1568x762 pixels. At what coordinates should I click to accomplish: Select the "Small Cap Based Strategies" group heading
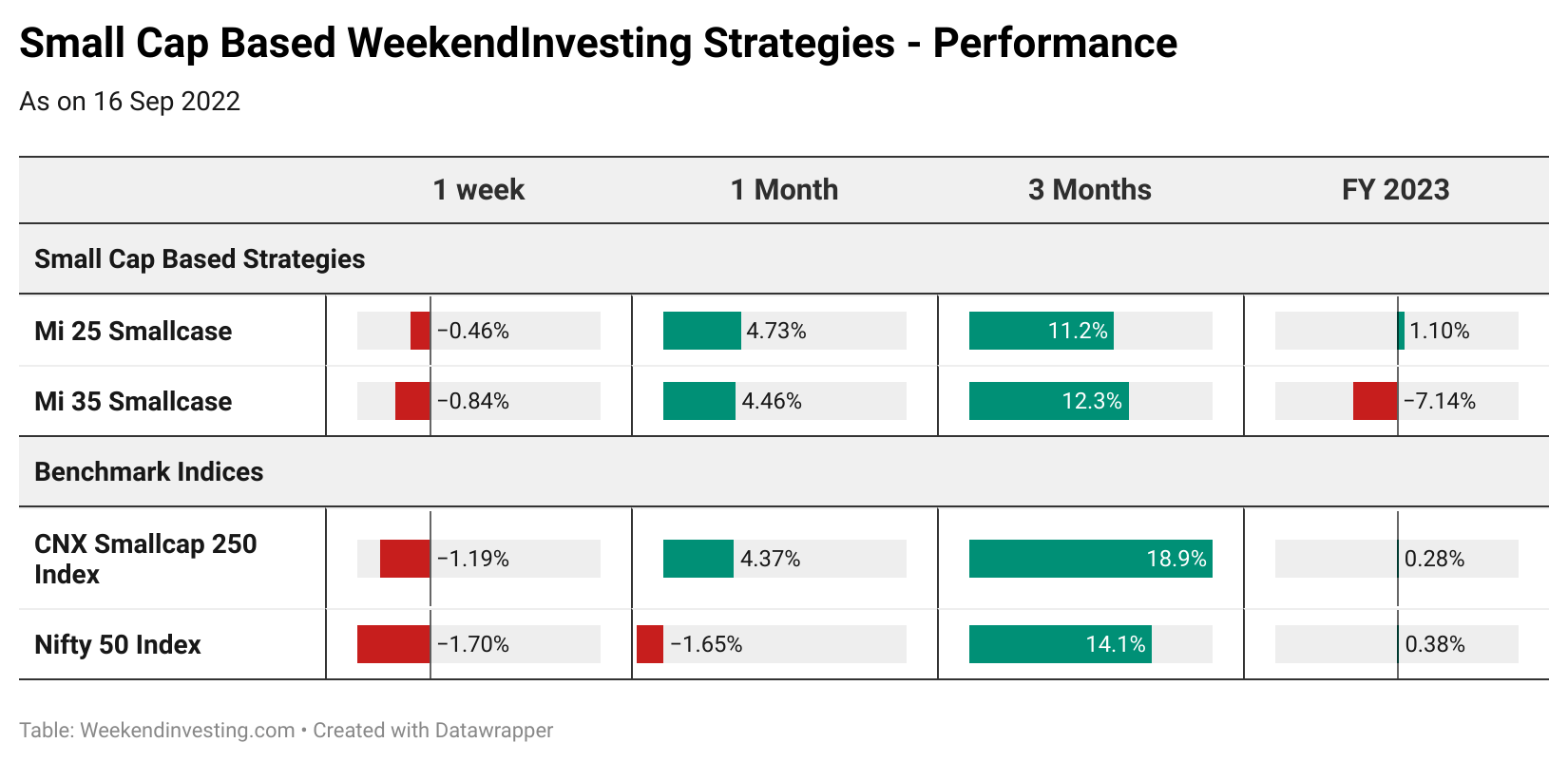[x=200, y=259]
